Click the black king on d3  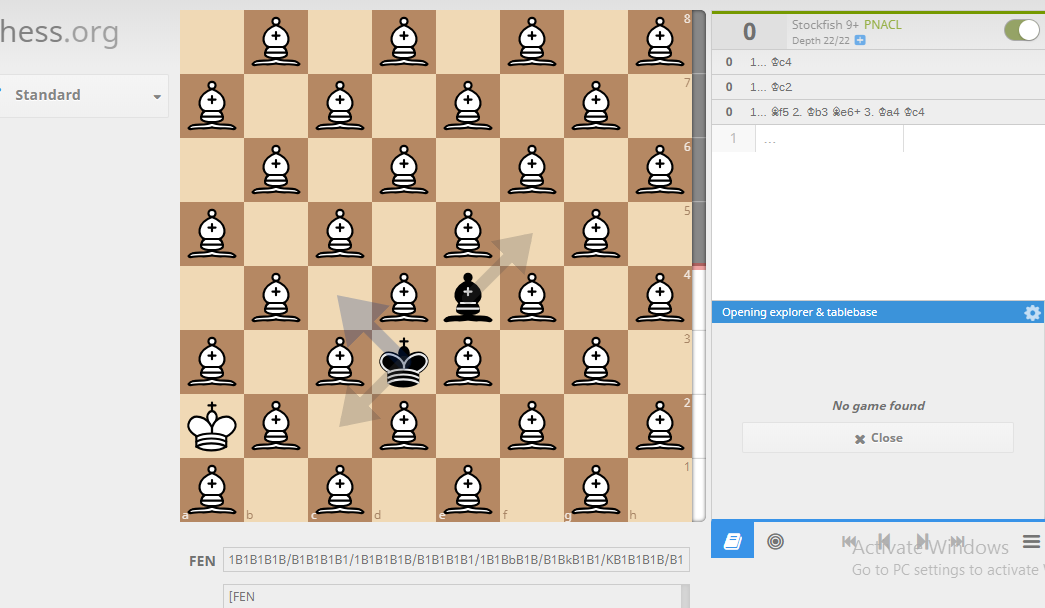[404, 362]
